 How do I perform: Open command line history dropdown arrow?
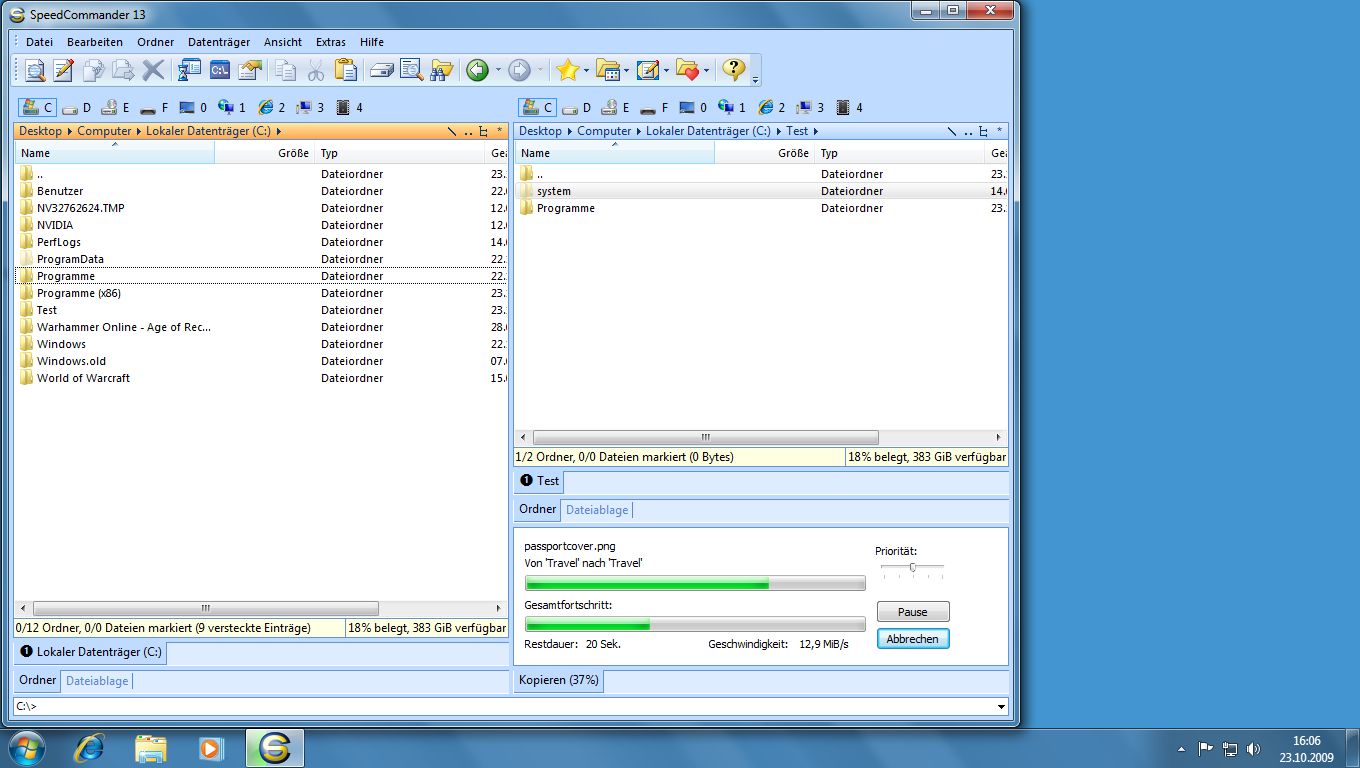(x=1001, y=707)
